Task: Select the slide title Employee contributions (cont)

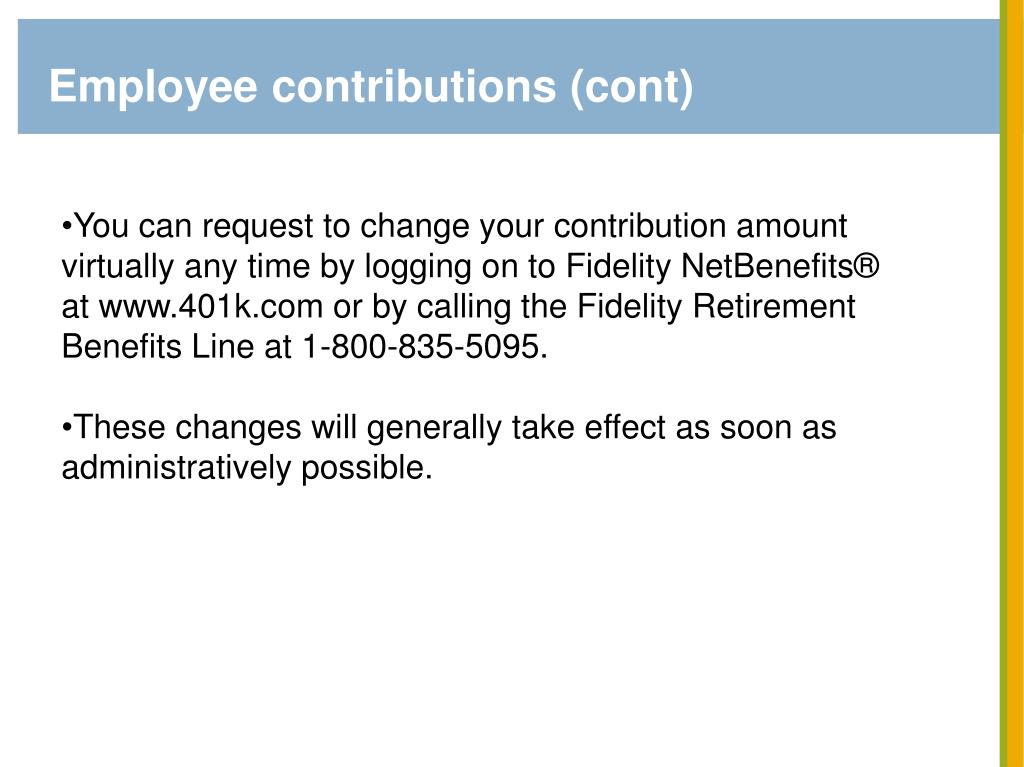Action: 370,86
